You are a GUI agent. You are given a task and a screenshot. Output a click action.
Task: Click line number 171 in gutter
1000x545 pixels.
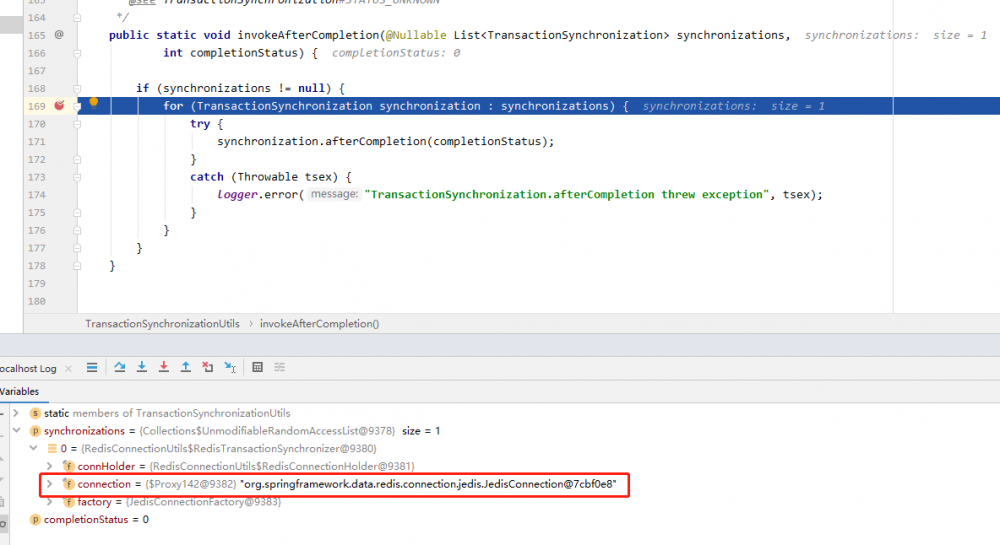click(36, 142)
